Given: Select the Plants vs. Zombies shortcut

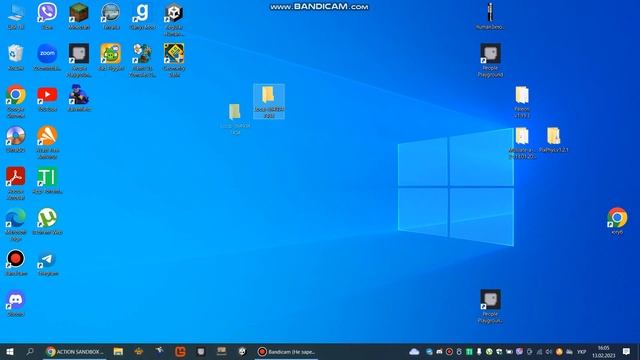Looking at the screenshot, I should 142,60.
